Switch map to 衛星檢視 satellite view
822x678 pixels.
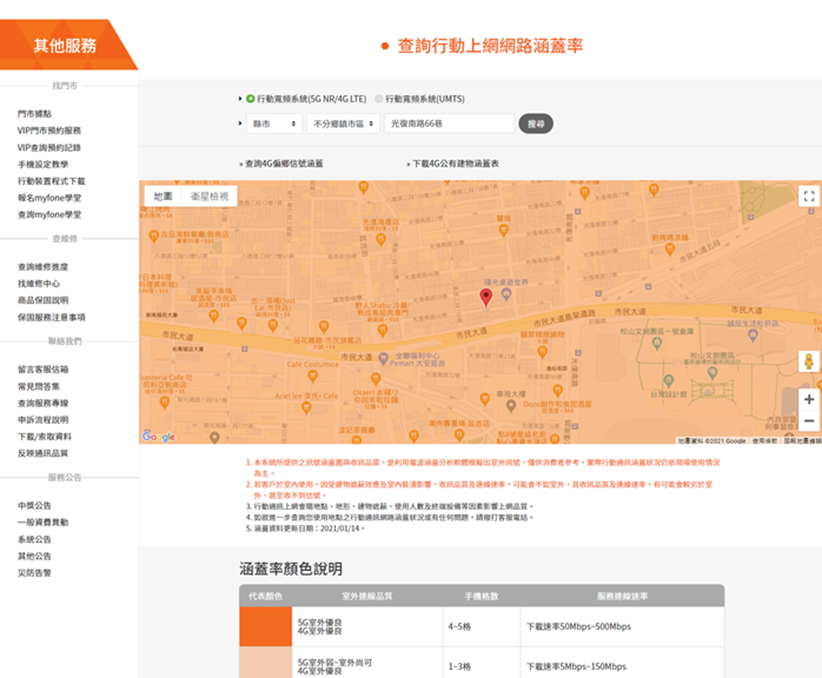click(x=208, y=197)
